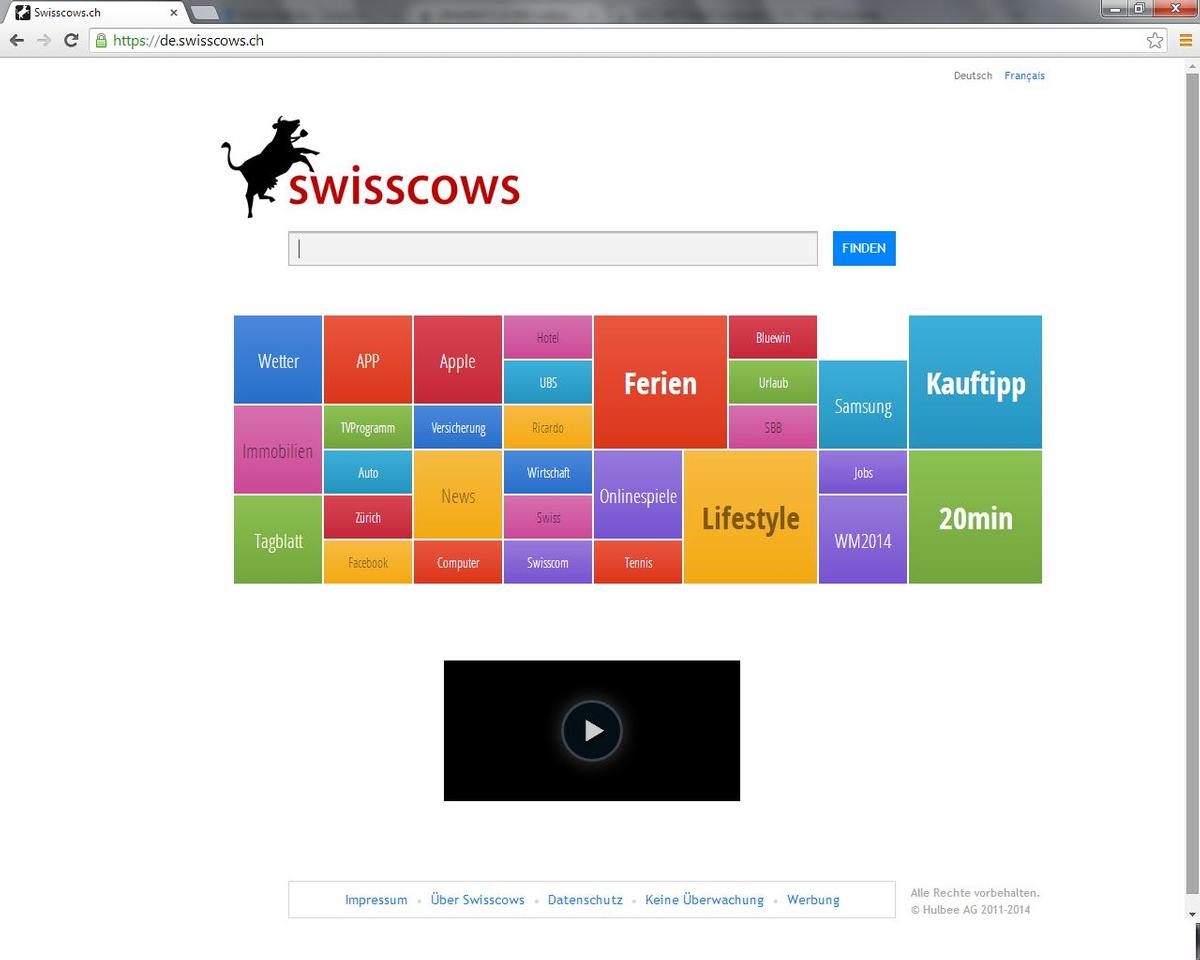Select the Lifestyle tile
The width and height of the screenshot is (1200, 960).
(750, 518)
